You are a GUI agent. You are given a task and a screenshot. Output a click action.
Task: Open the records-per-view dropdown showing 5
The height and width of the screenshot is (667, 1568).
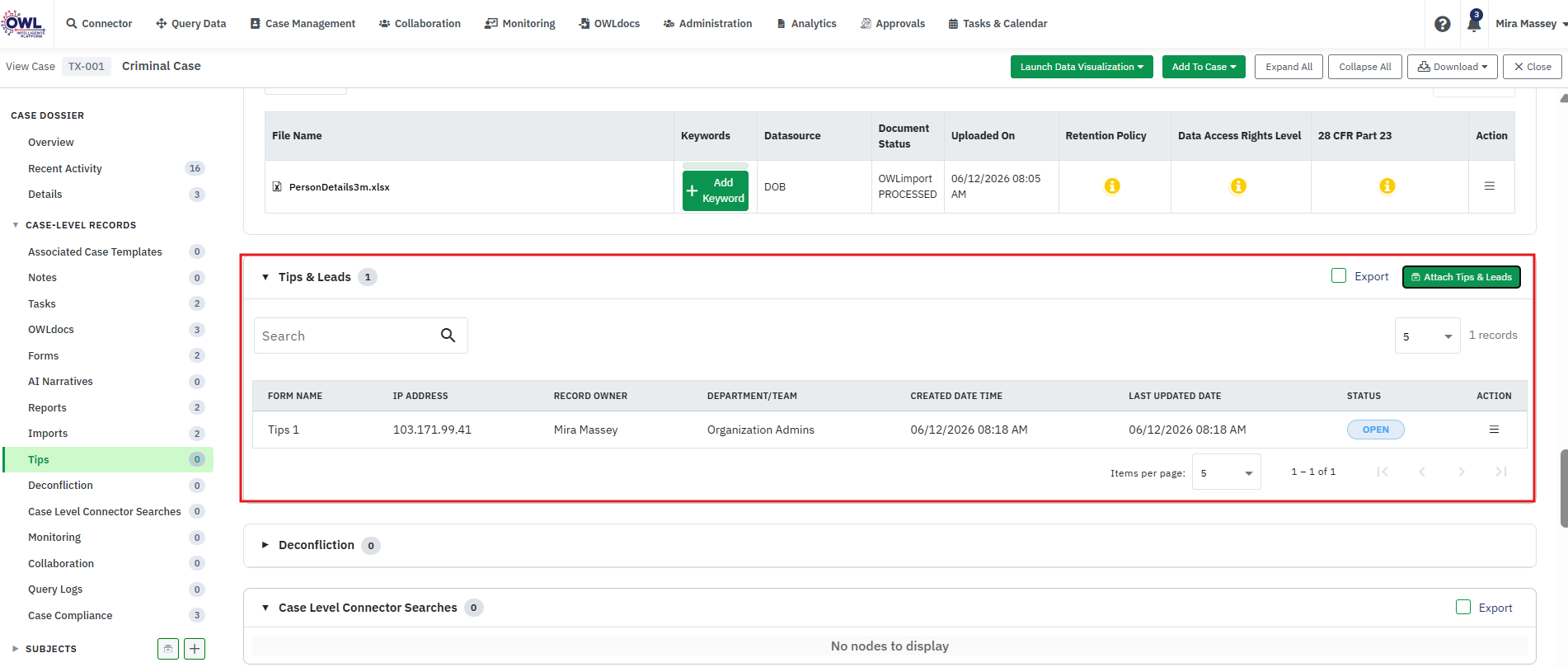coord(1427,336)
